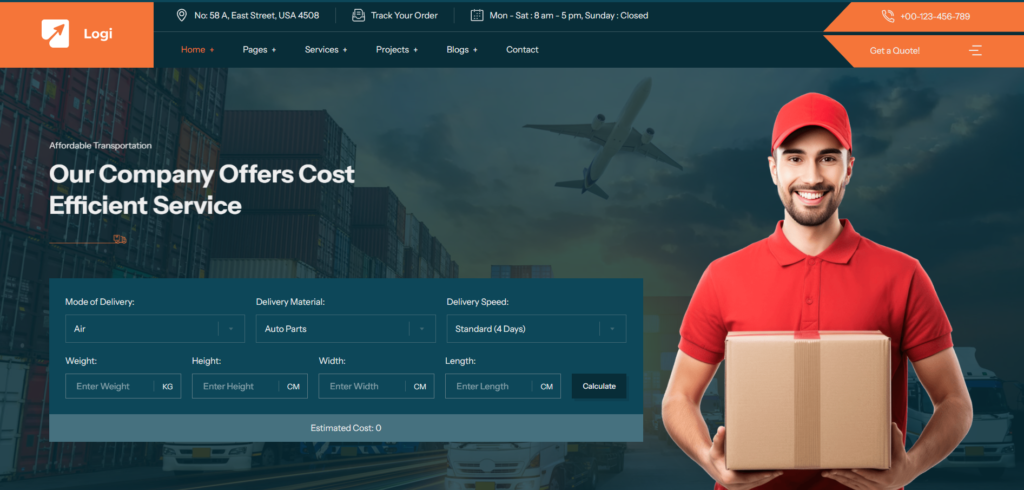1024x490 pixels.
Task: Open the Delivery Material dropdown
Action: tap(345, 329)
